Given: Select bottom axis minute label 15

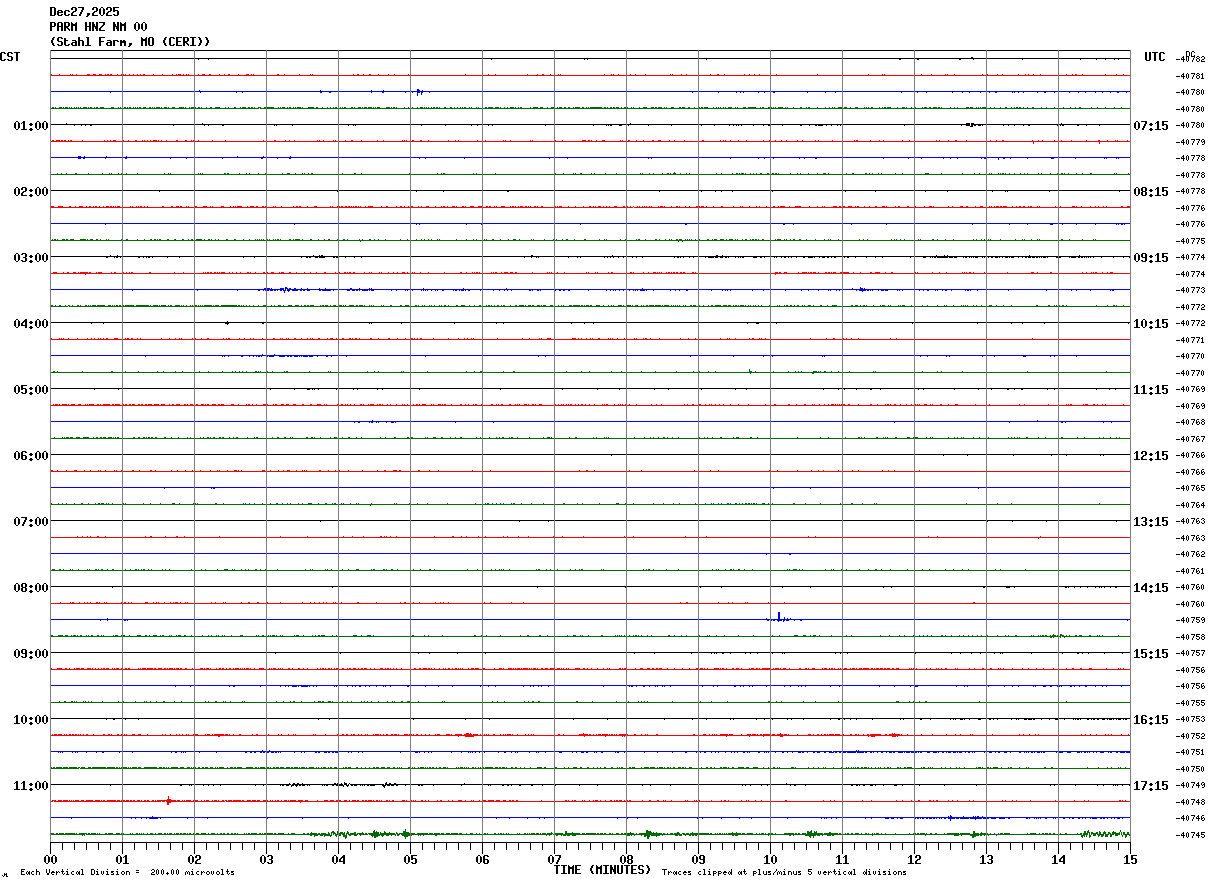Looking at the screenshot, I should (1130, 859).
